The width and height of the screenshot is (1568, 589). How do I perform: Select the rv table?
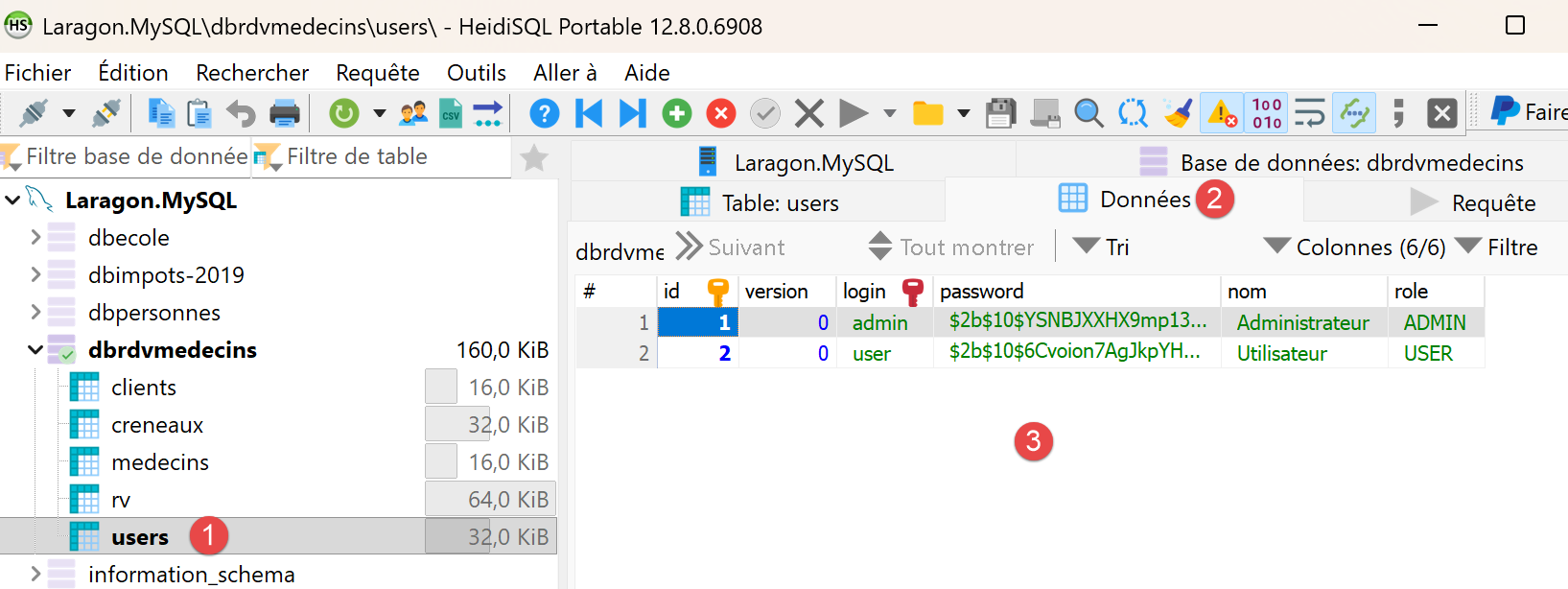(x=121, y=500)
